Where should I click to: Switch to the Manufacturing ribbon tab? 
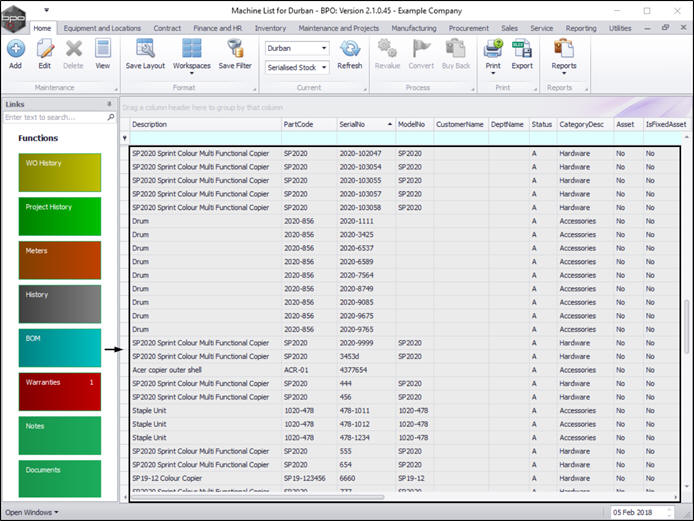click(x=413, y=29)
